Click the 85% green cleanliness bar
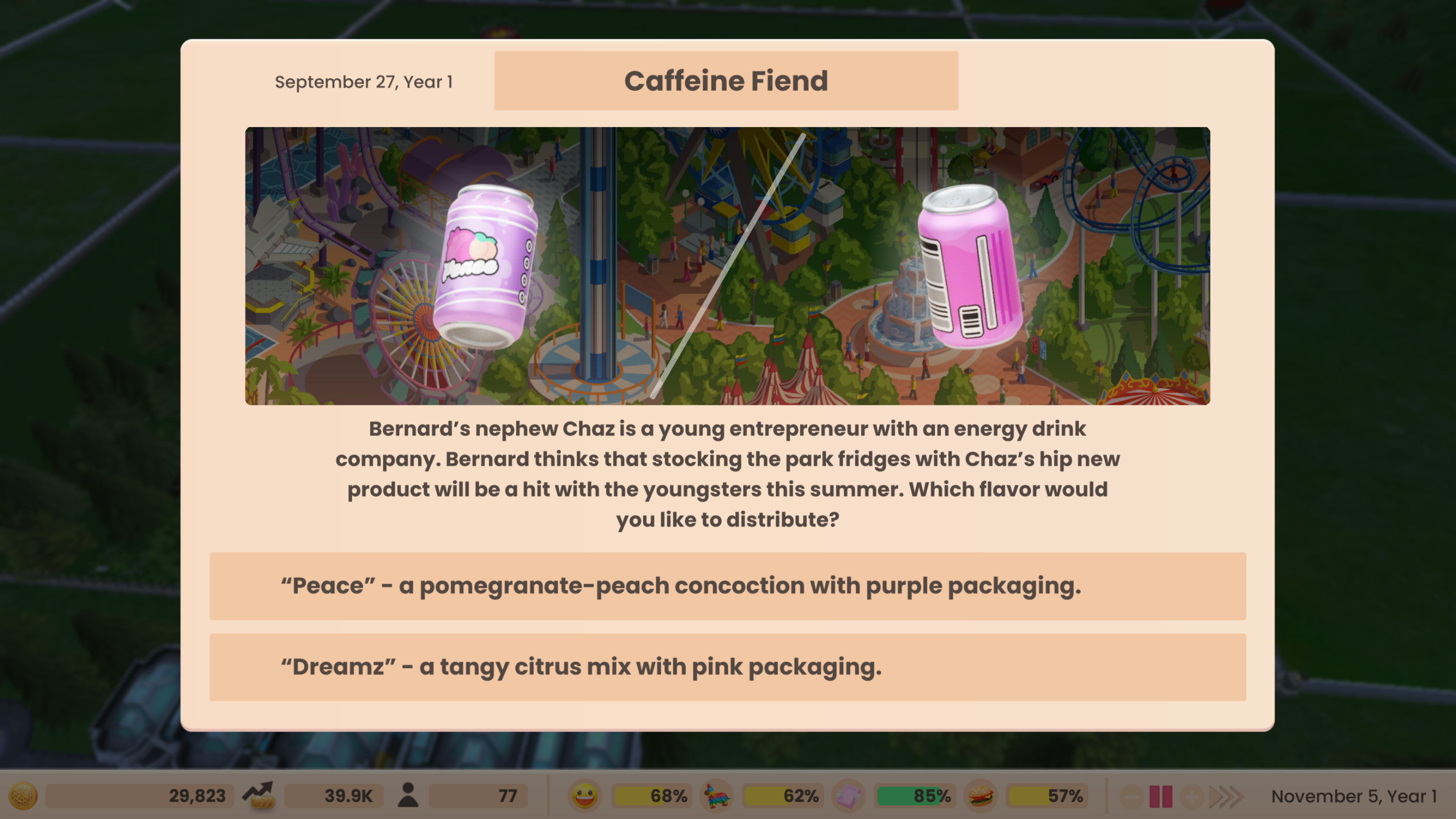Viewport: 1456px width, 819px height. (x=915, y=796)
